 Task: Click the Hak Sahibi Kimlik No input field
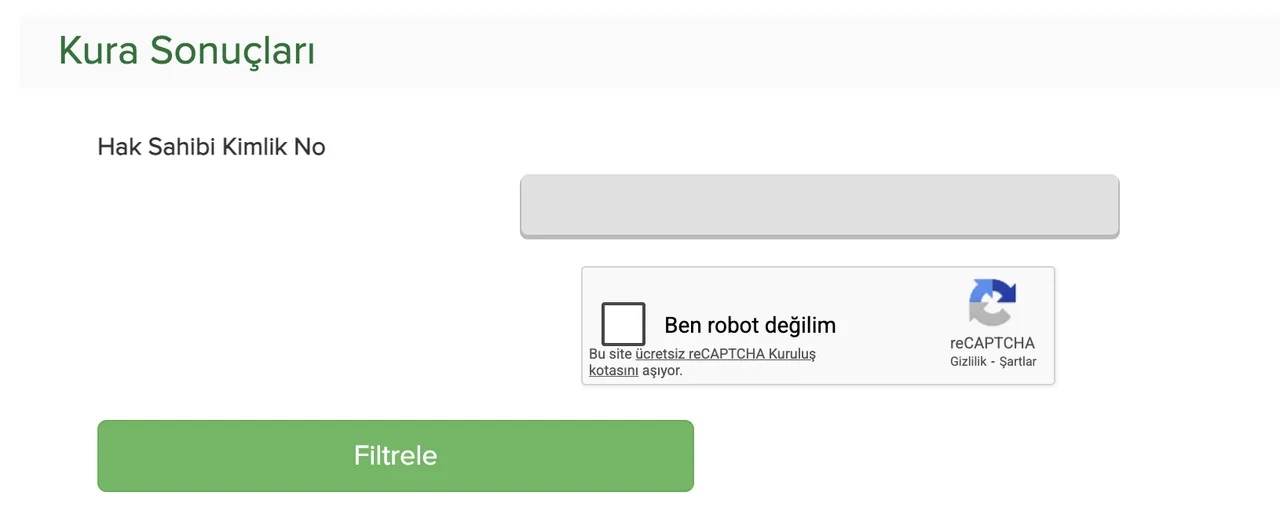tap(819, 206)
